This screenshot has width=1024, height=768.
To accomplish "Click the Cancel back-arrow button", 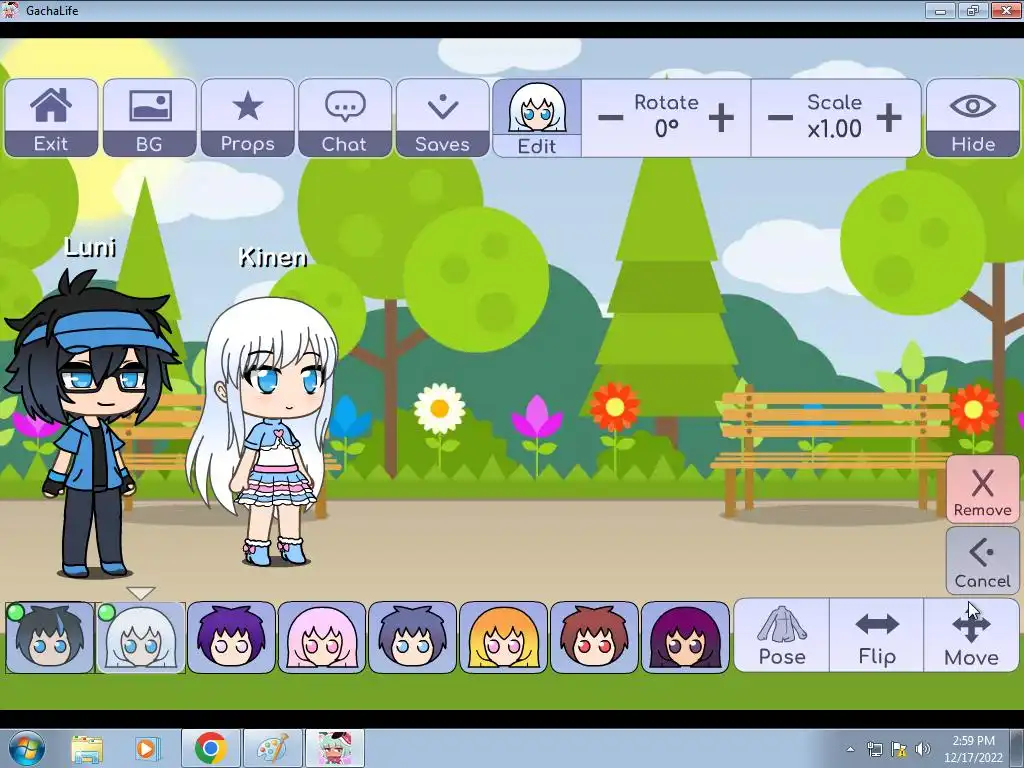I will tap(982, 561).
